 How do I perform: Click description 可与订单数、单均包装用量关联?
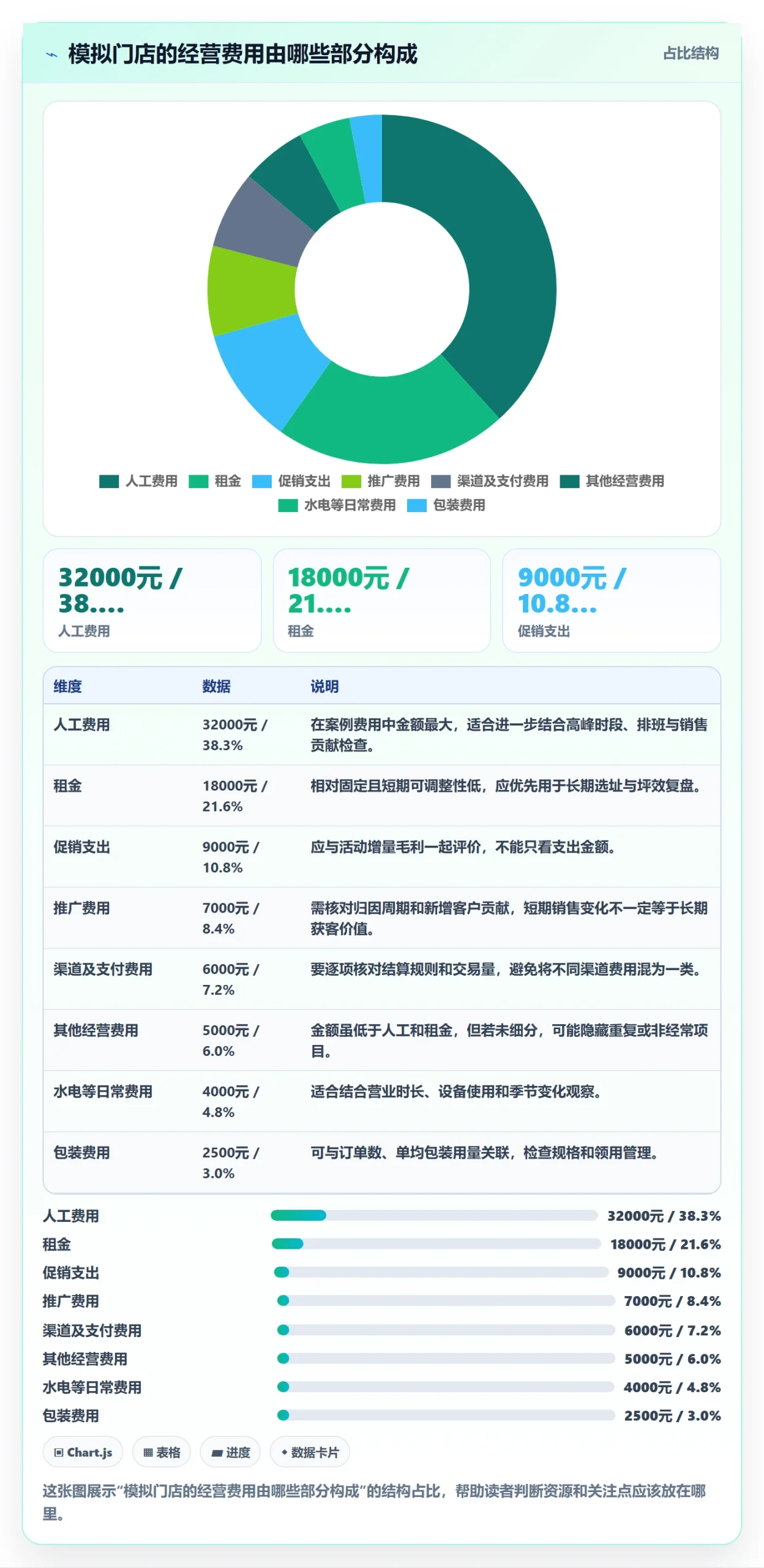484,1153
